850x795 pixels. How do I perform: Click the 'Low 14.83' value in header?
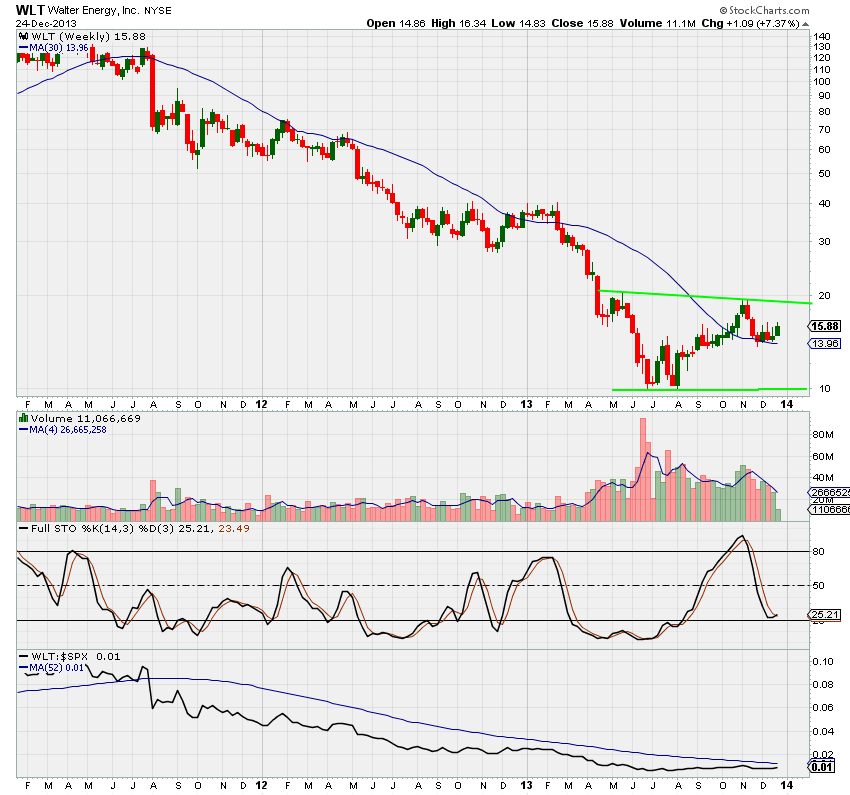tap(518, 23)
